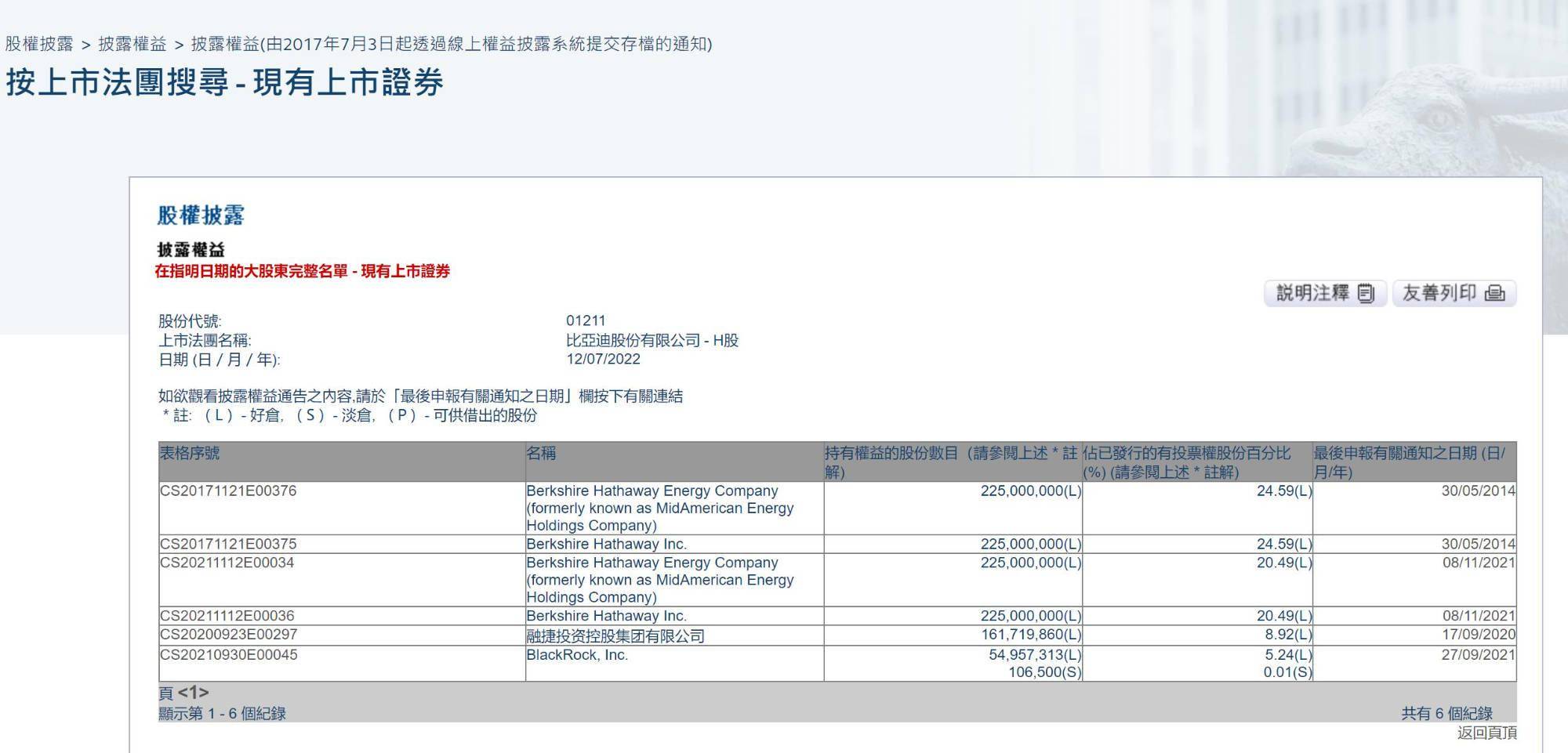Image resolution: width=1568 pixels, height=753 pixels.
Task: Open the 2017年7月3日 online system breadcrumb
Action: pyautogui.click(x=452, y=44)
